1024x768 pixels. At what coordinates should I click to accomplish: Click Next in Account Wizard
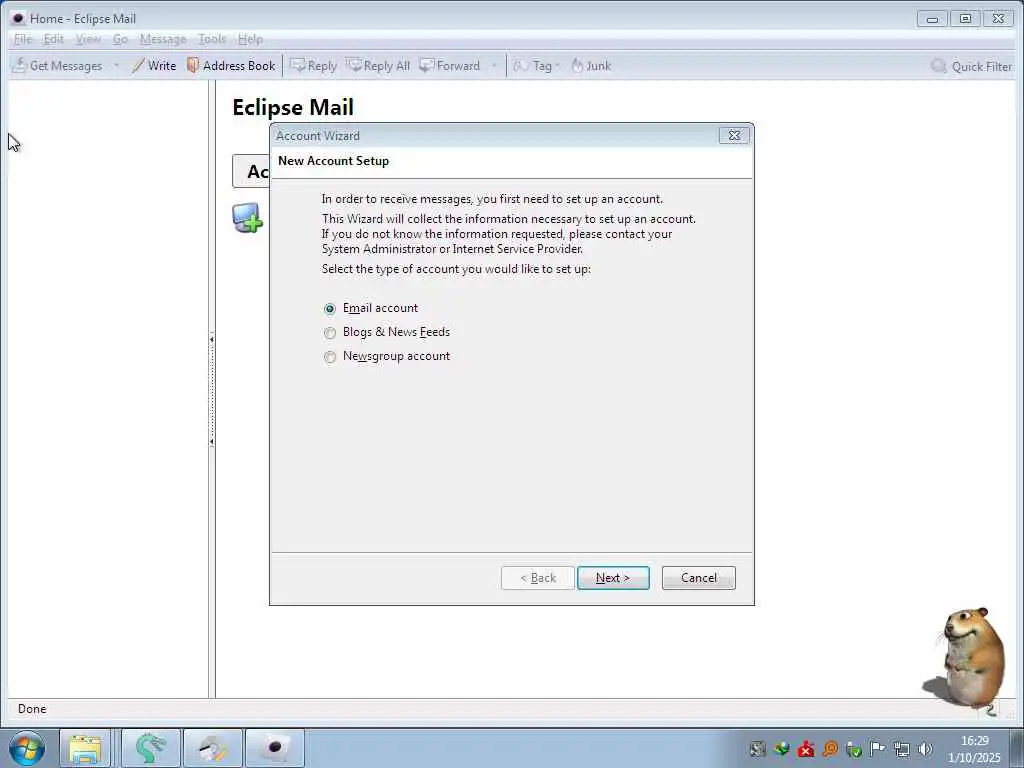(613, 578)
